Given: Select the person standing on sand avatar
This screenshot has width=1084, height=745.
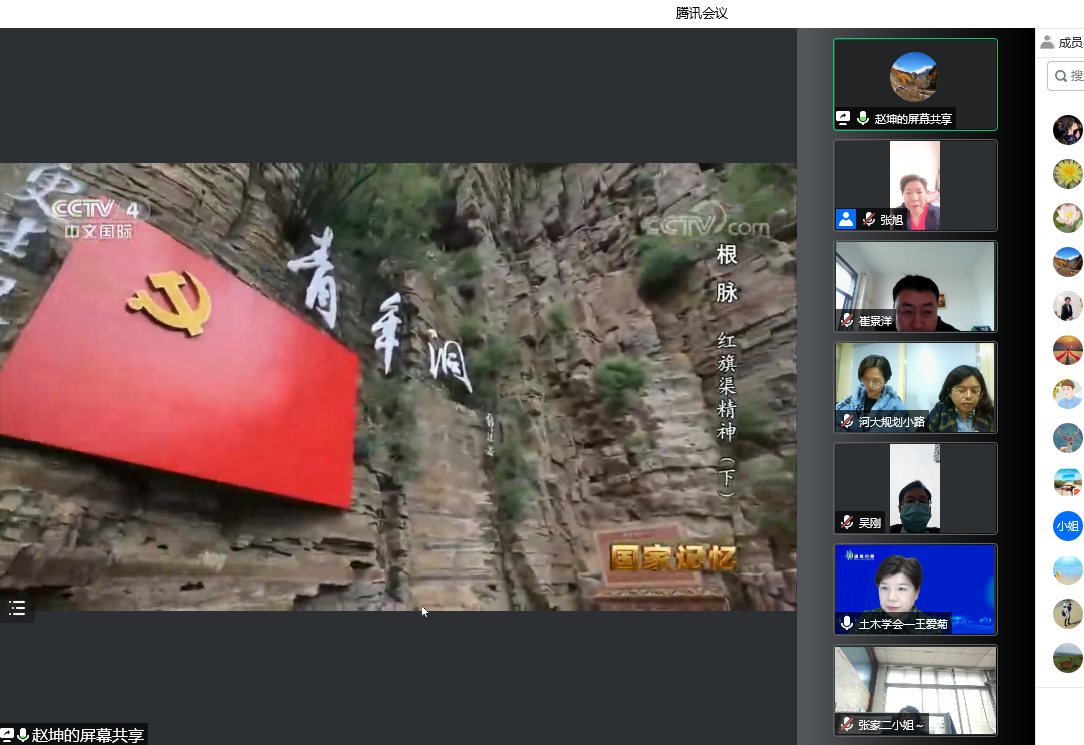Looking at the screenshot, I should (x=1067, y=614).
